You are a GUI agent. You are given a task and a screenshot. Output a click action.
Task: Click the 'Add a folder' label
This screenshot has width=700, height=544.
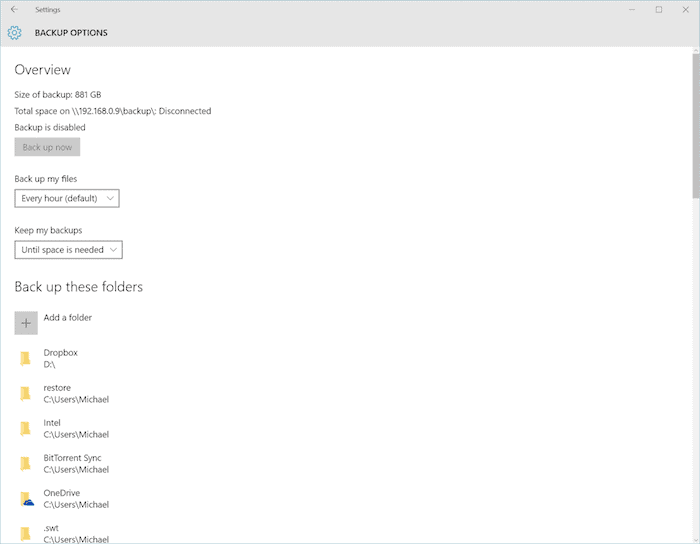(x=68, y=318)
